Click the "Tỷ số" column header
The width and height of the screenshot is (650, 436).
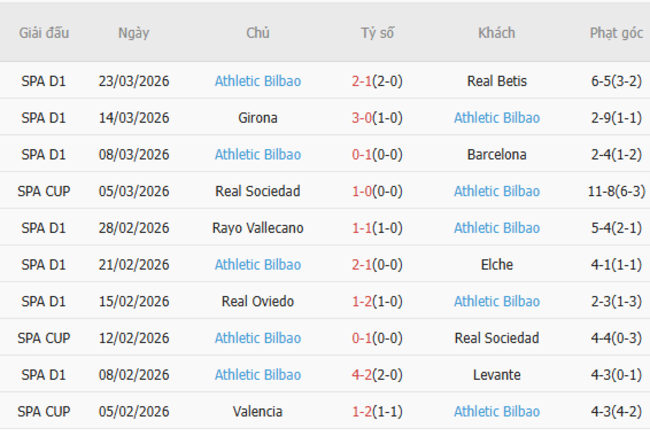coord(377,33)
